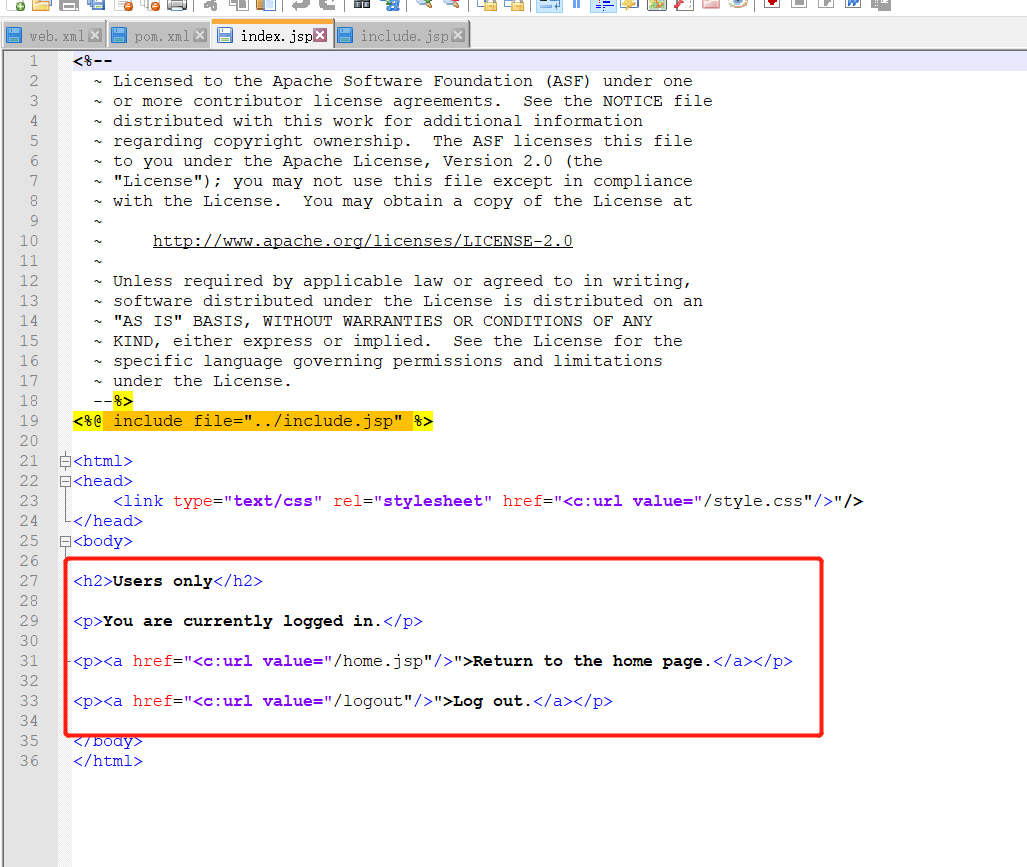Image resolution: width=1027 pixels, height=867 pixels.
Task: Show the Document Map panel icon
Action: tap(657, 4)
